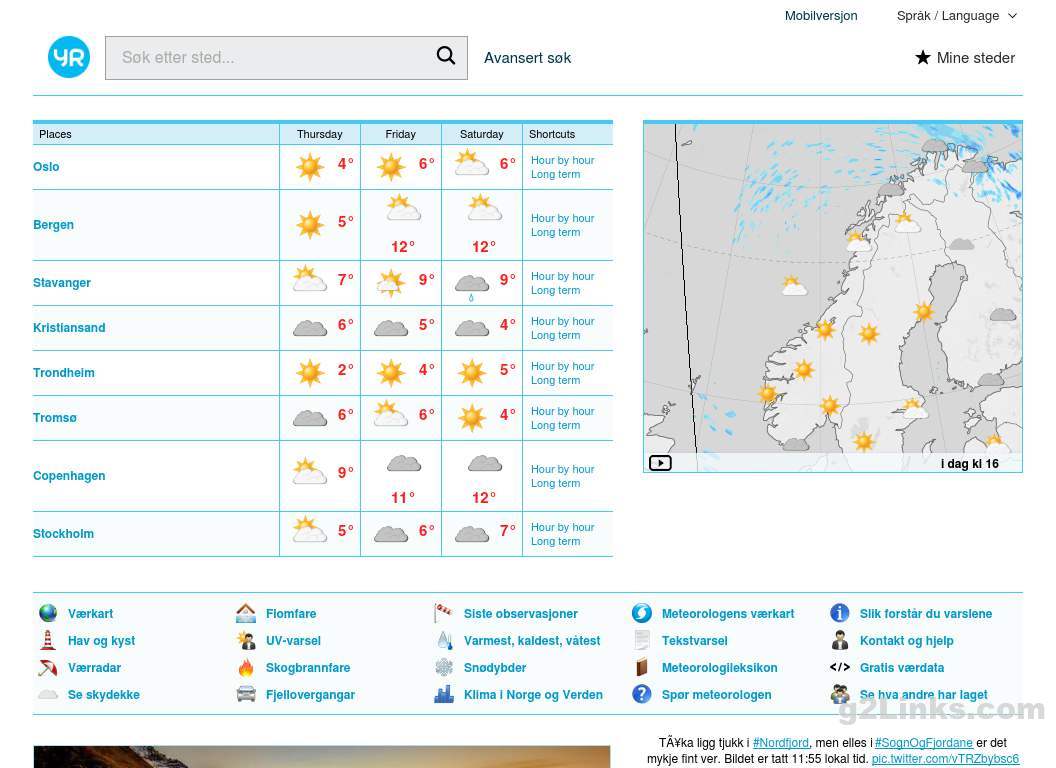Screen dimensions: 1056x768
Task: Click the snowflake icon for Snødybder
Action: [x=444, y=668]
